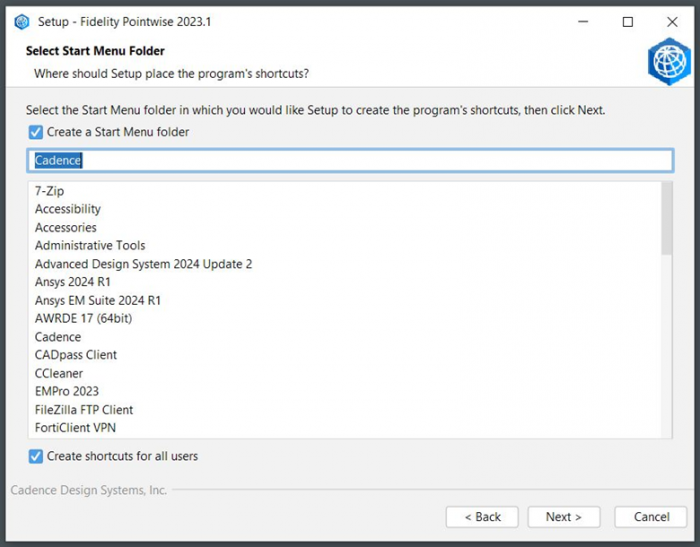Image resolution: width=700 pixels, height=547 pixels.
Task: Select FileZilla FTP Client folder
Action: [x=84, y=410]
